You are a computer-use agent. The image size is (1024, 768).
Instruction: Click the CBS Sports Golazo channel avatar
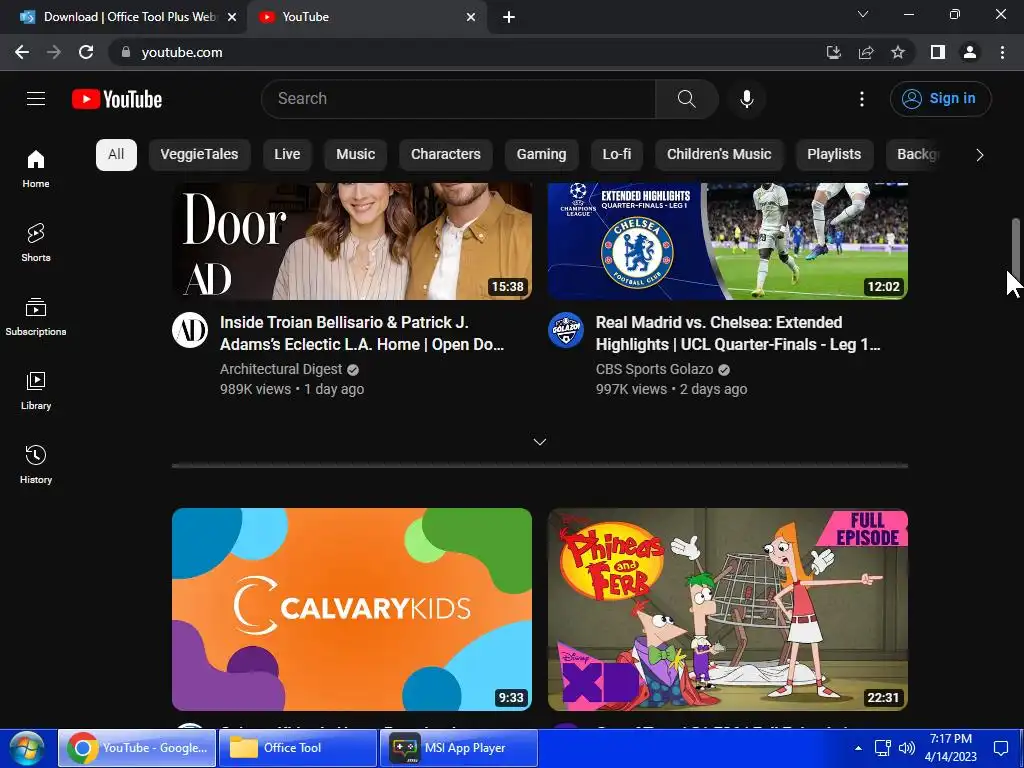point(566,330)
